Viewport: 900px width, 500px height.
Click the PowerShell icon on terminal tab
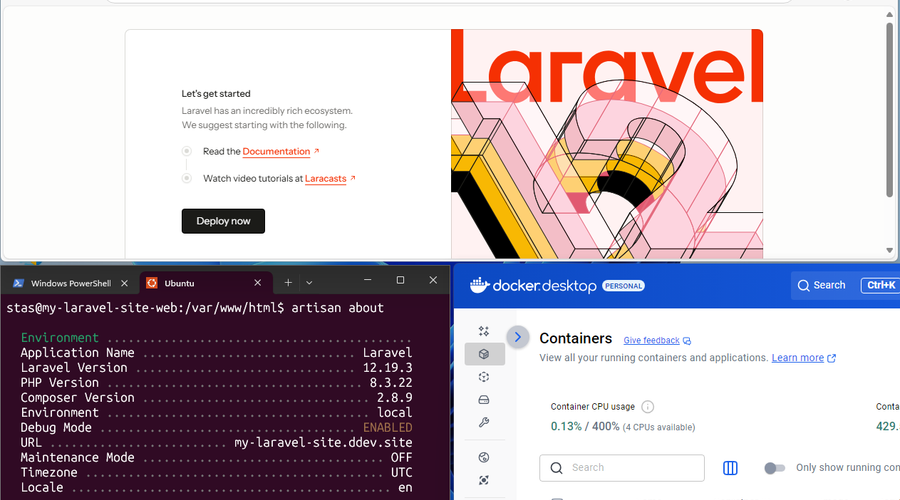pyautogui.click(x=18, y=283)
